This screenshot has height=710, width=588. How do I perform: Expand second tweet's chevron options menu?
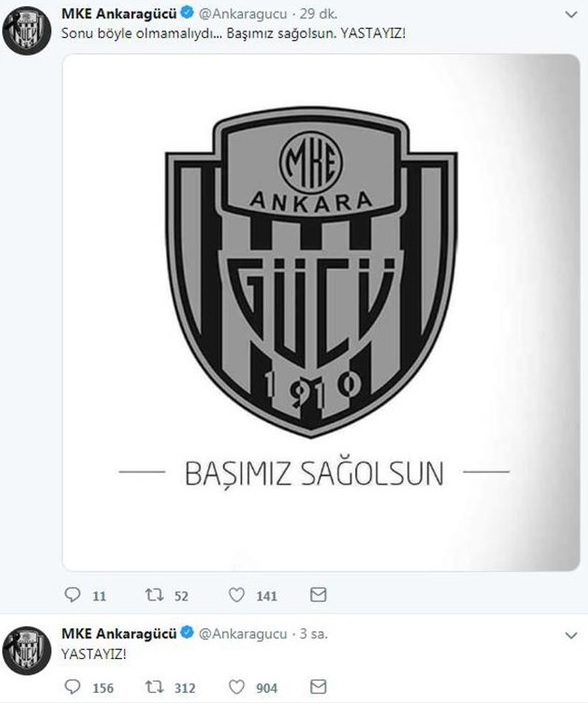tap(571, 635)
